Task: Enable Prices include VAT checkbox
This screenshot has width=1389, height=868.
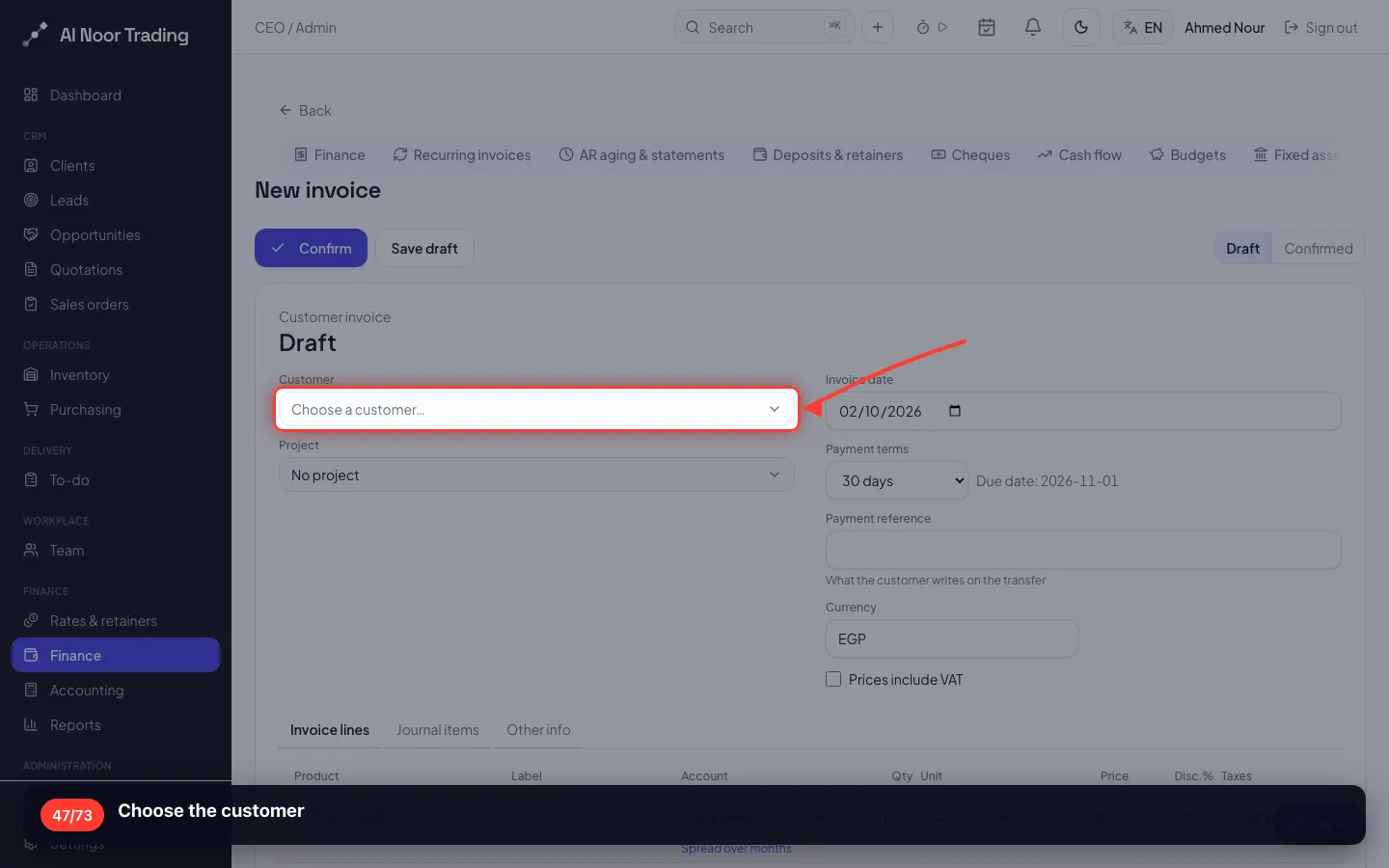Action: coord(833,679)
